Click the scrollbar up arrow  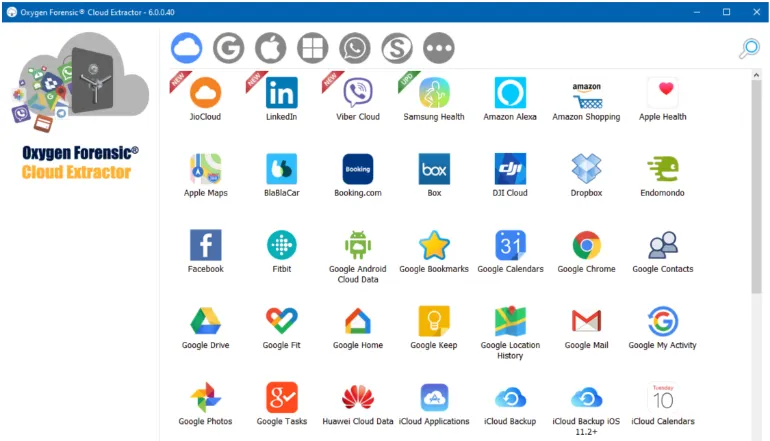(x=756, y=75)
